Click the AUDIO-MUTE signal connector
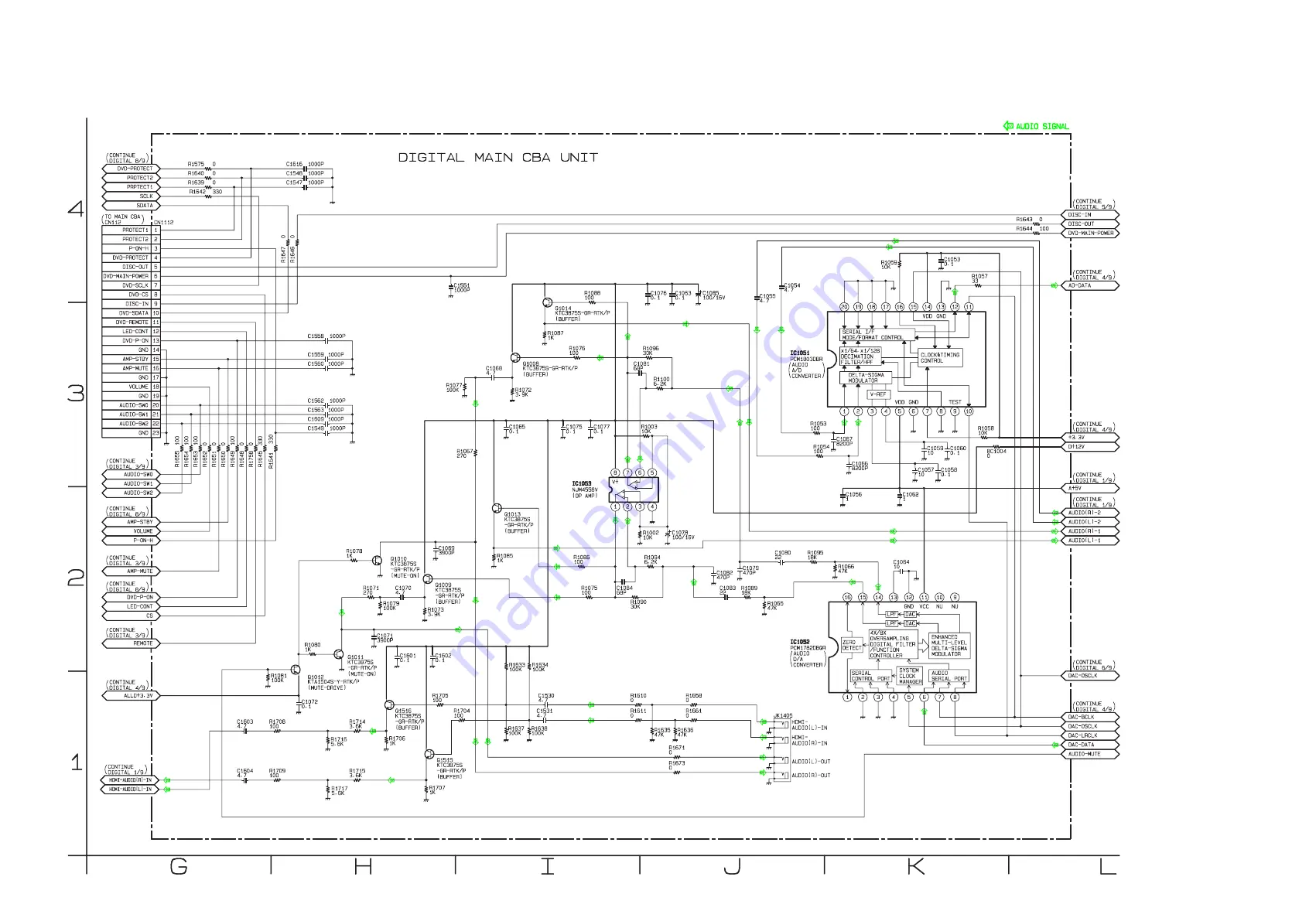1316x921 pixels. pos(1089,754)
